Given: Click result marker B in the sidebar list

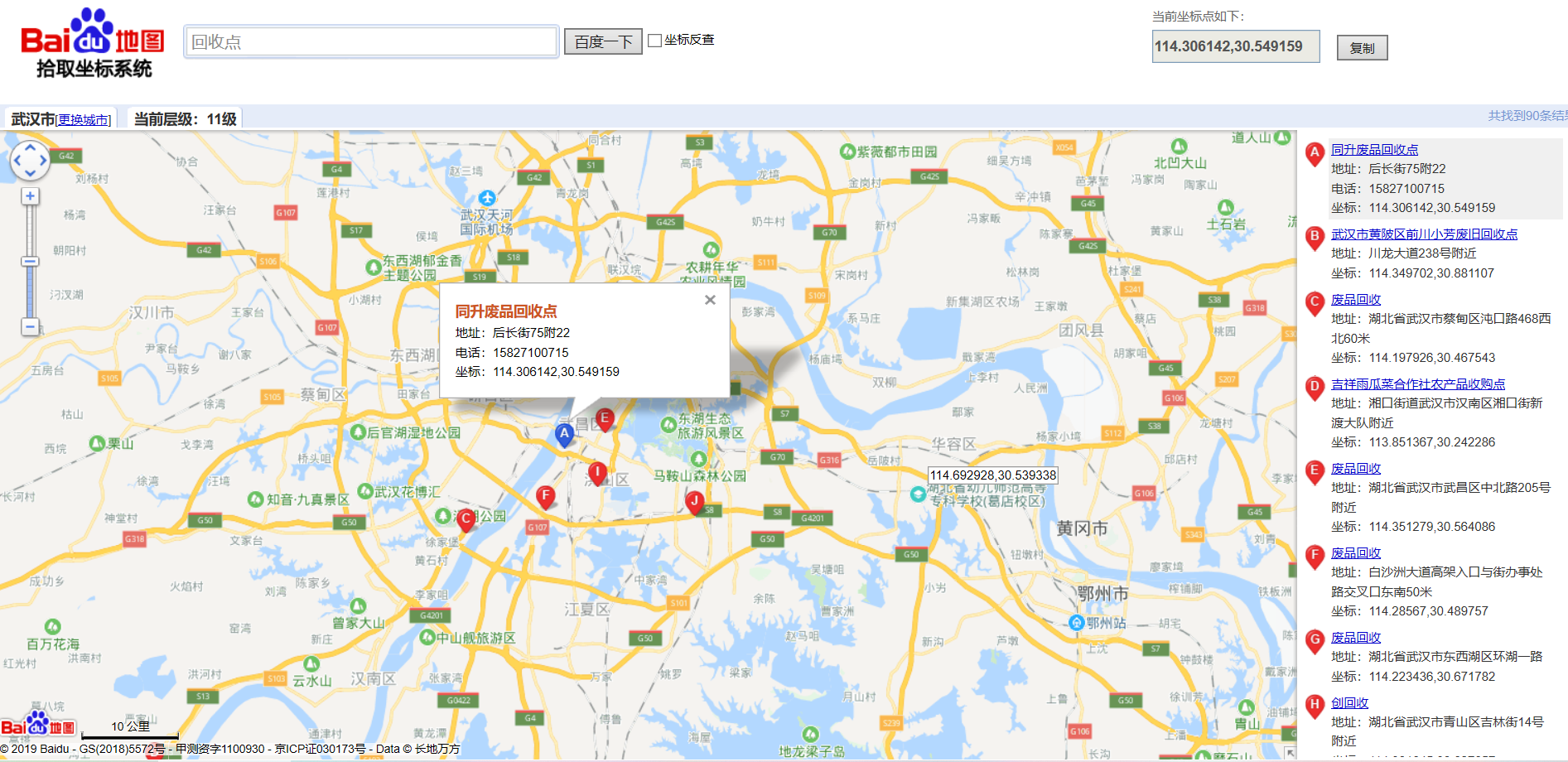Looking at the screenshot, I should tap(1315, 239).
